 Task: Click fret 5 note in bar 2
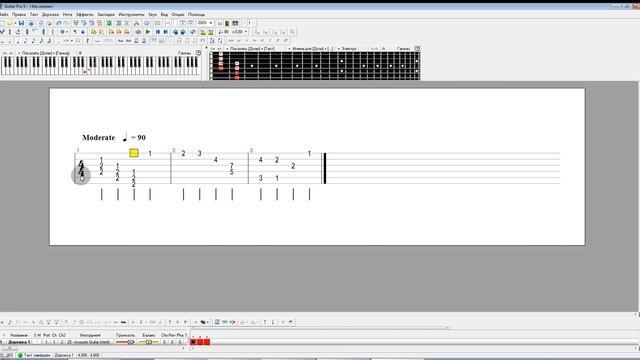point(231,172)
